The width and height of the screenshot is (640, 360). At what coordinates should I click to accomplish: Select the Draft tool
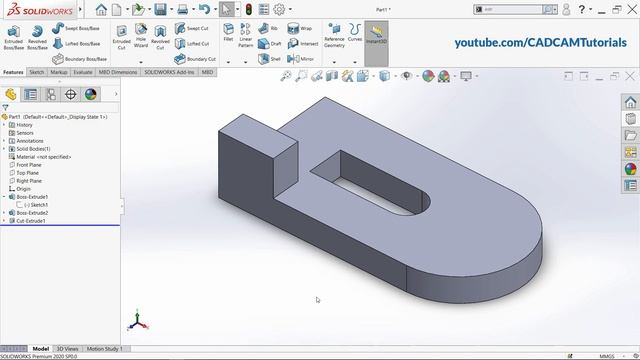(x=269, y=43)
